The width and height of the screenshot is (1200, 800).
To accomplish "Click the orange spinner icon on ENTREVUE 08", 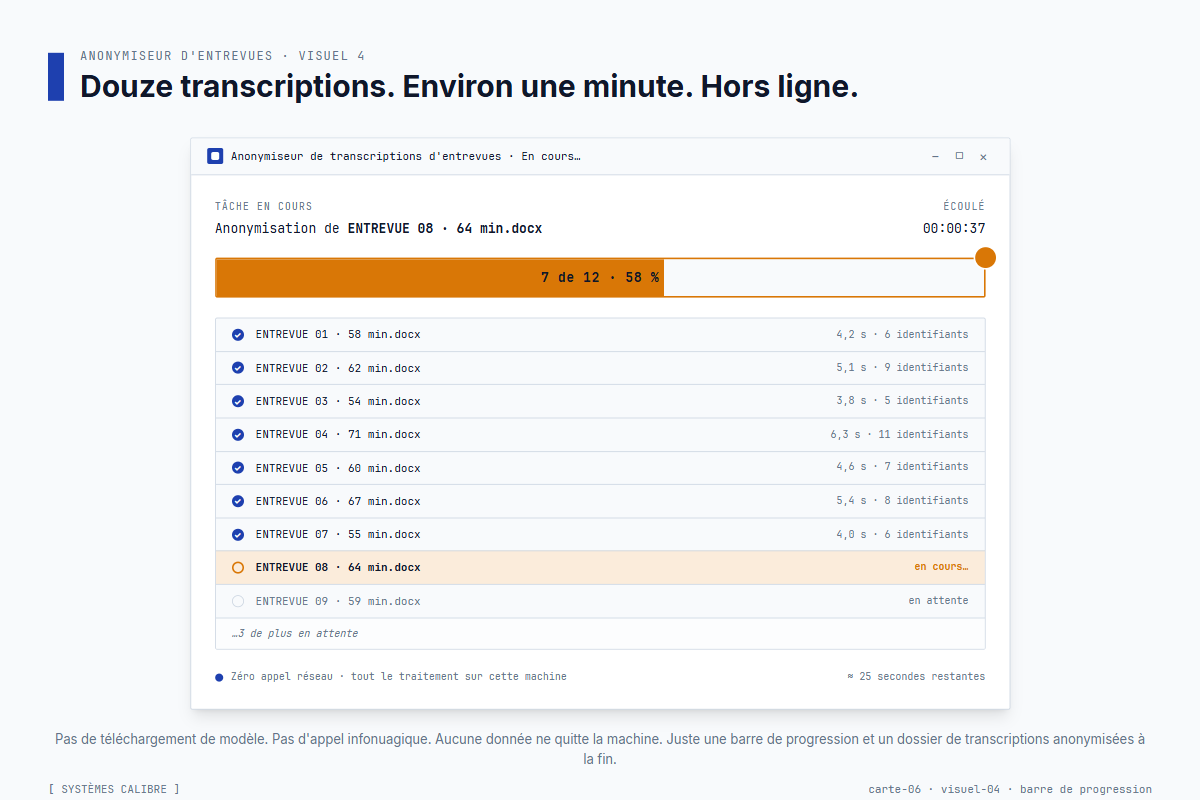I will coord(238,567).
